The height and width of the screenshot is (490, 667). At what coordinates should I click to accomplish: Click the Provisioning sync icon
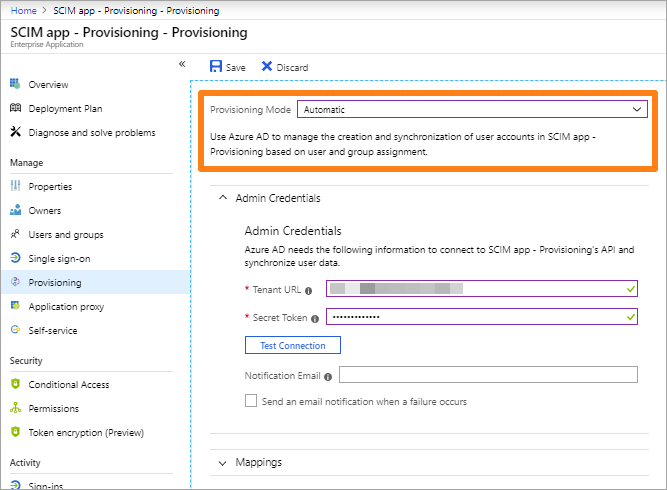pyautogui.click(x=15, y=282)
